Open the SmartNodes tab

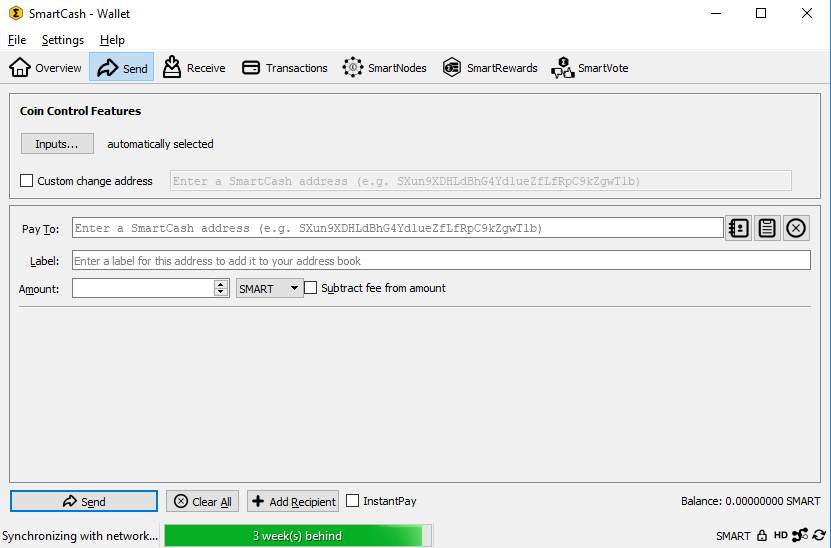(x=384, y=67)
